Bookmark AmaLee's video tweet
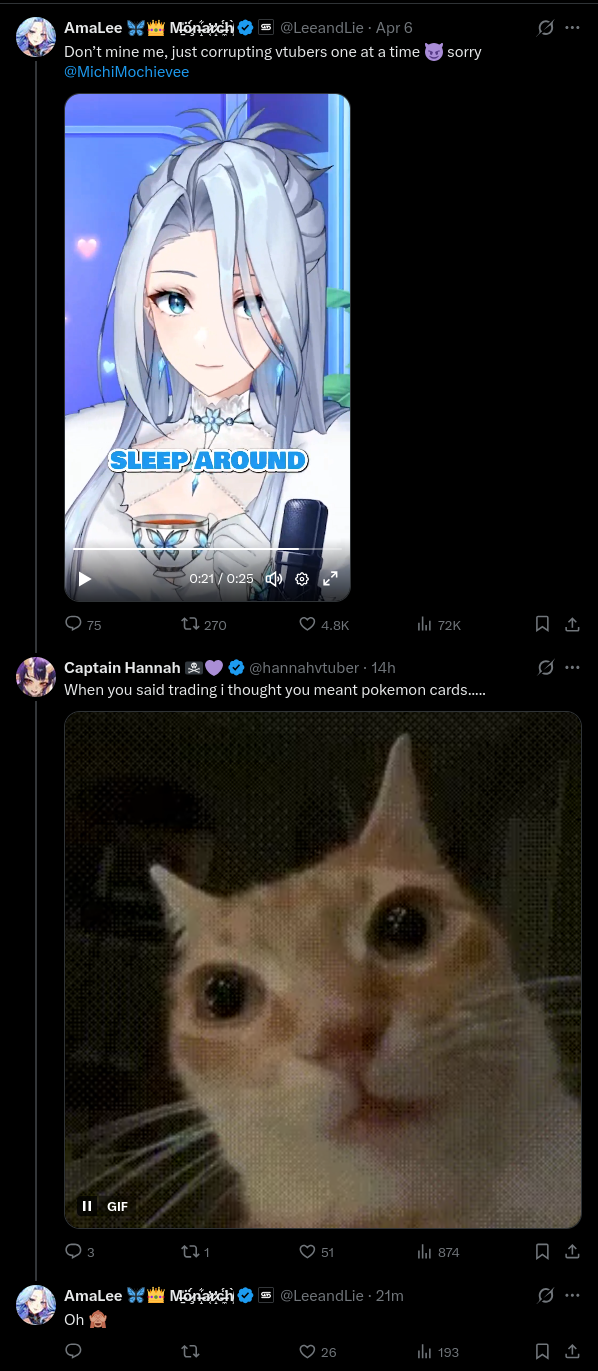The width and height of the screenshot is (598, 1371). [x=542, y=624]
